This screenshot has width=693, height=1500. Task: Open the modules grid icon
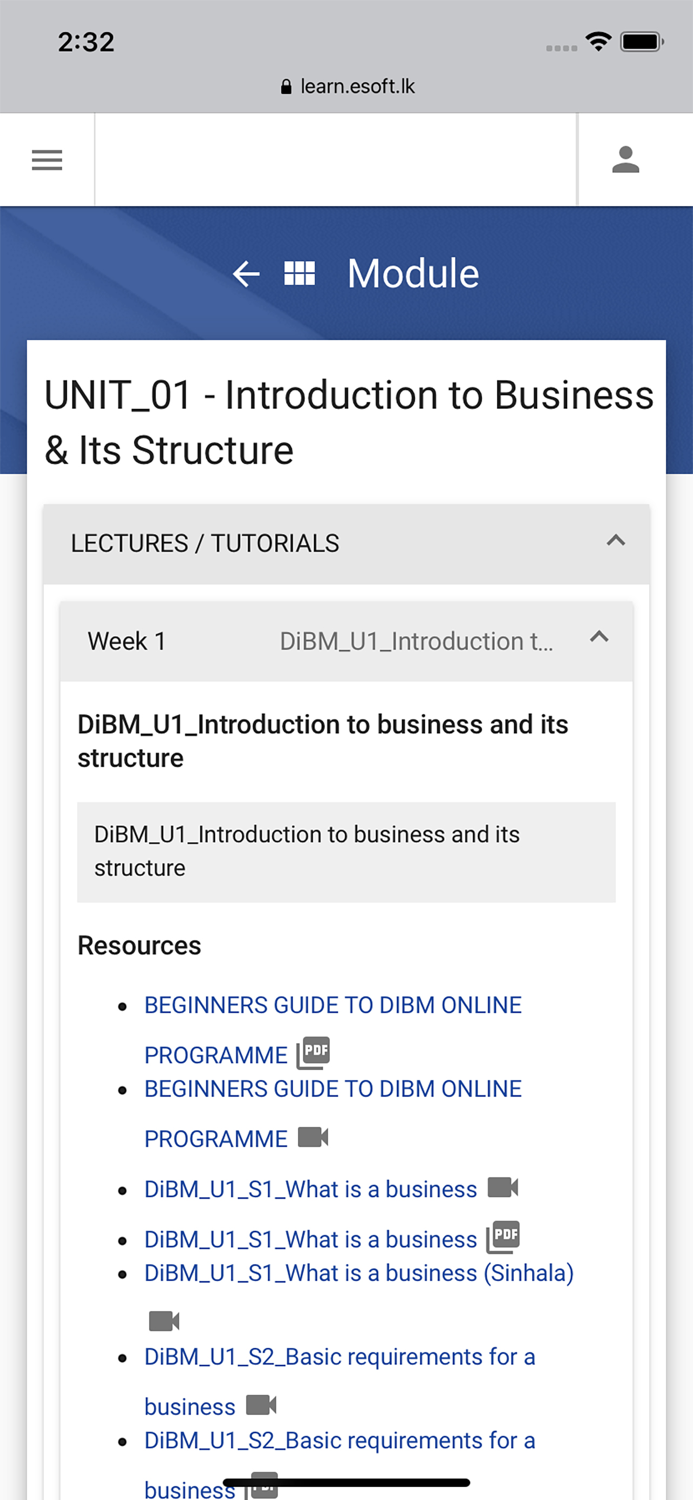pyautogui.click(x=300, y=274)
